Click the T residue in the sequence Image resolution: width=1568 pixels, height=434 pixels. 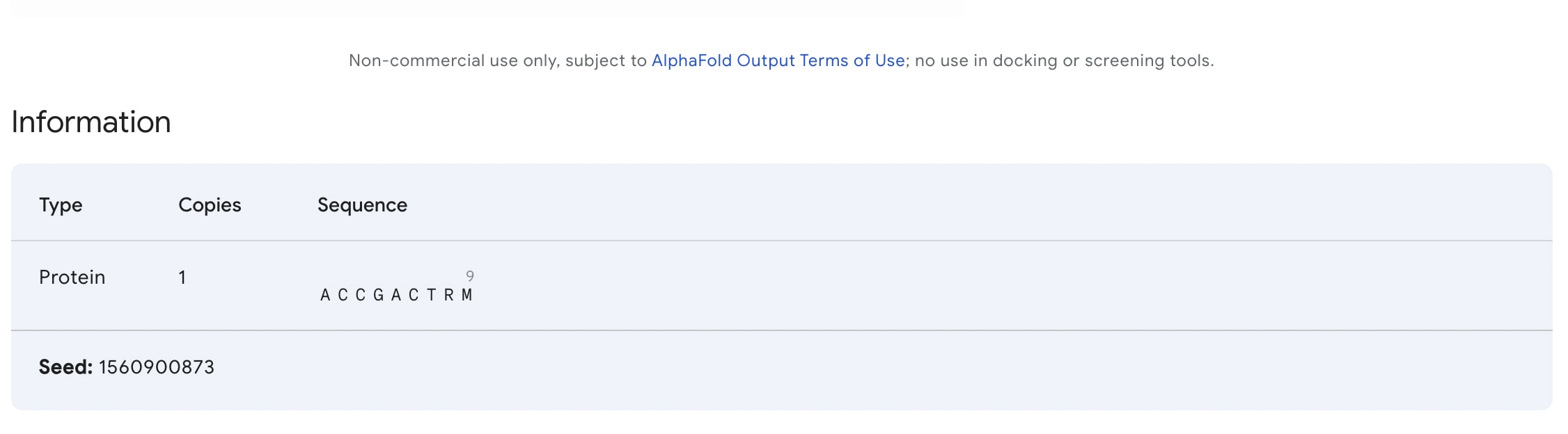[x=431, y=296]
